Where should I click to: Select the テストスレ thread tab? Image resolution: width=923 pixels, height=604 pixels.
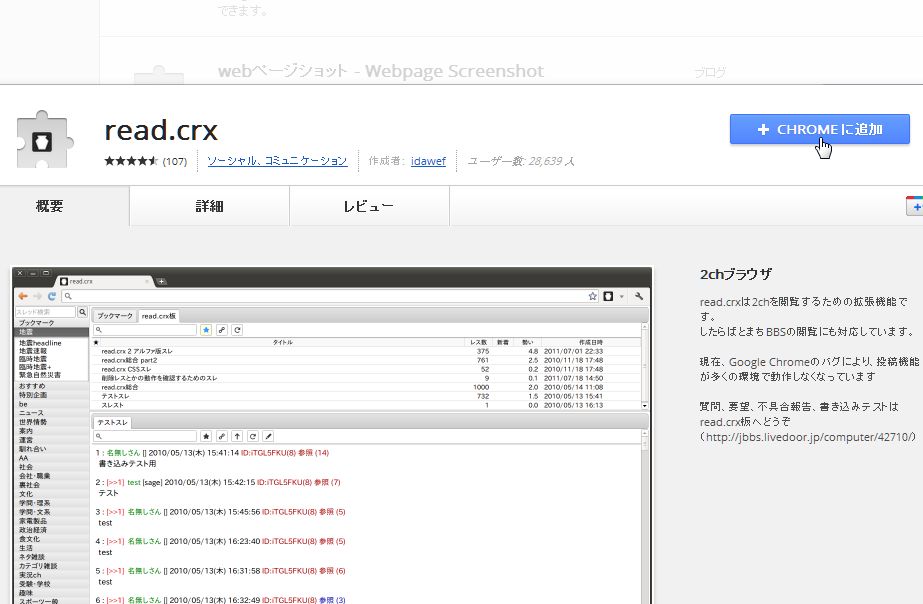click(112, 422)
